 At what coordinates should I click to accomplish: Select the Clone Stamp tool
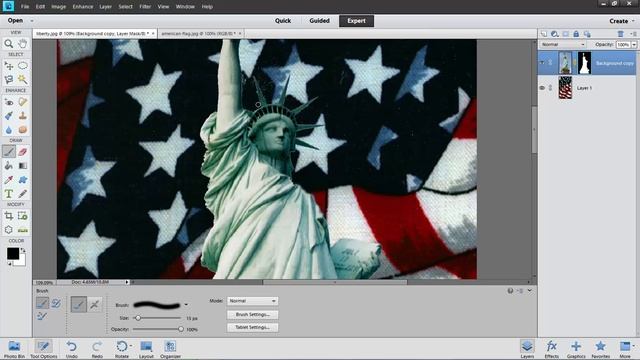pos(23,116)
